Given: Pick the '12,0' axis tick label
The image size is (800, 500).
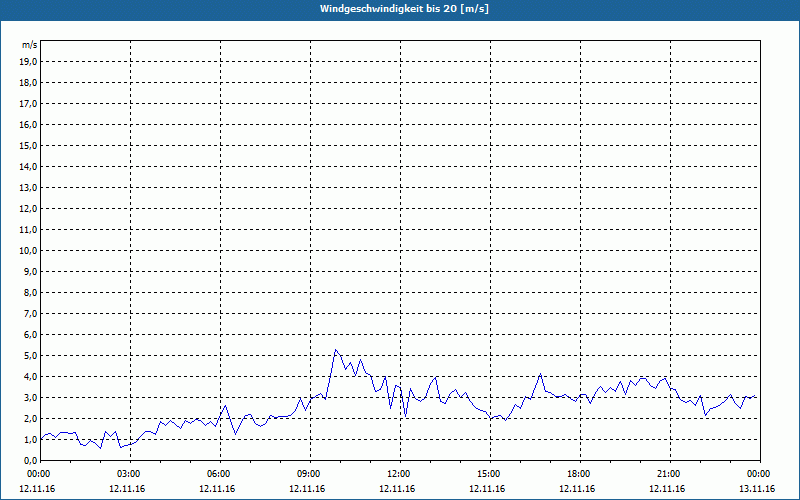Looking at the screenshot, I should point(29,208).
